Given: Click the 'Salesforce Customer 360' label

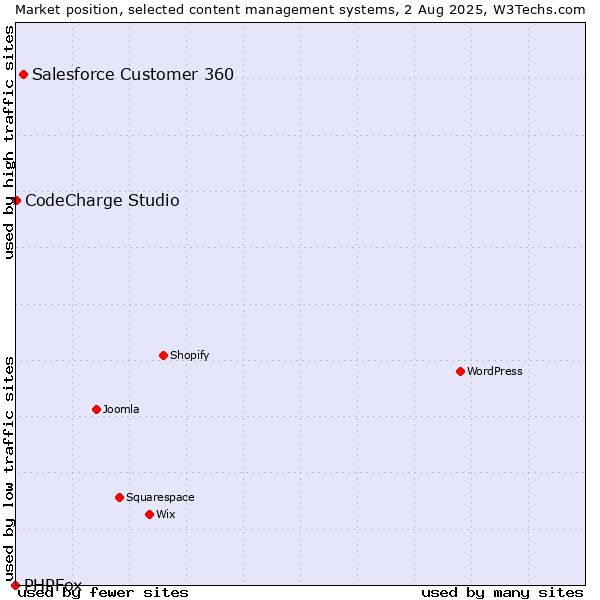Looking at the screenshot, I should (133, 74).
